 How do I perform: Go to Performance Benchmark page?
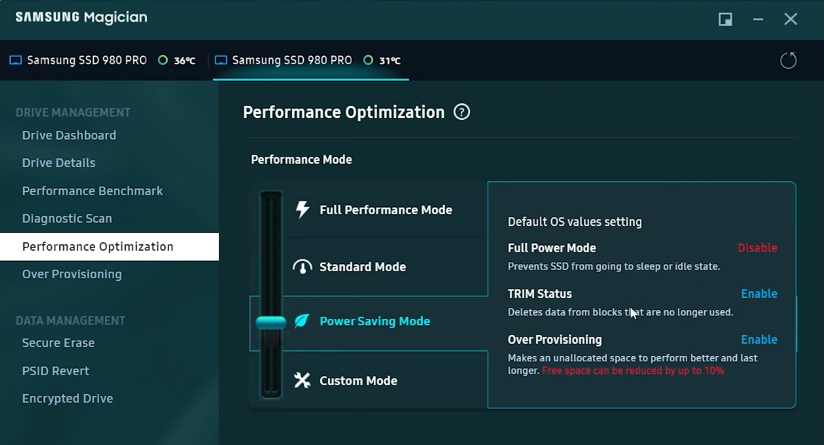92,191
